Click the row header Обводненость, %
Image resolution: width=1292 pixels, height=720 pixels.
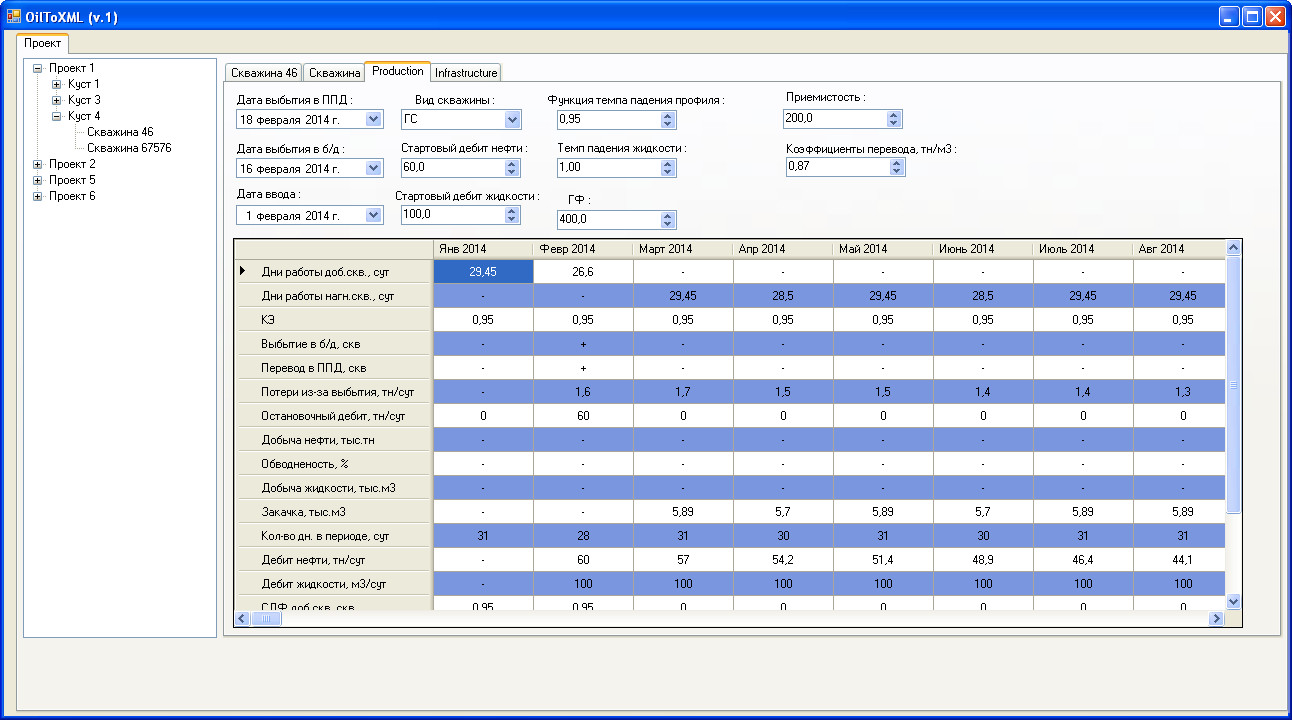click(x=333, y=463)
